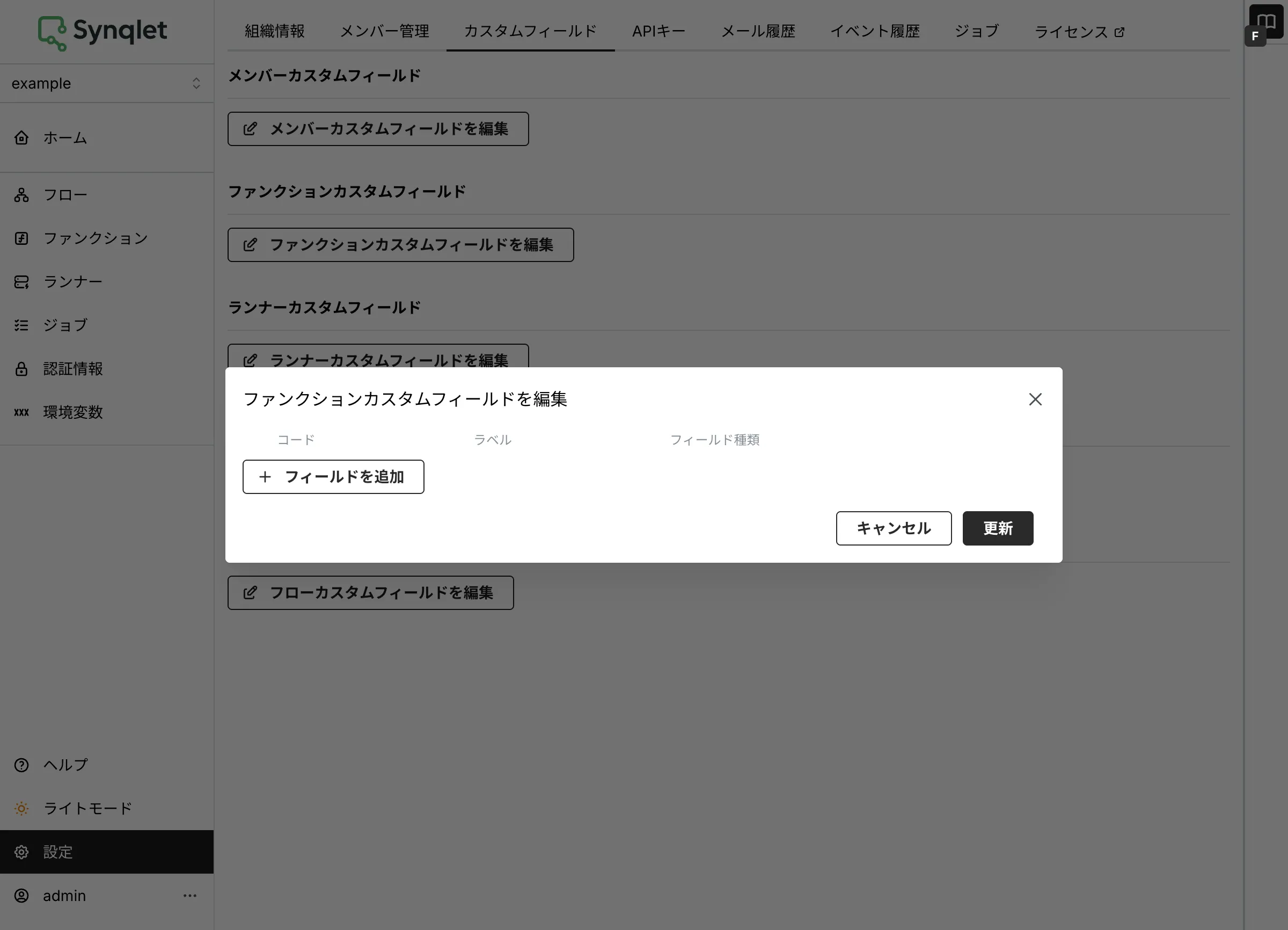The height and width of the screenshot is (930, 1288).
Task: Click the ラベル column header
Action: [x=493, y=440]
